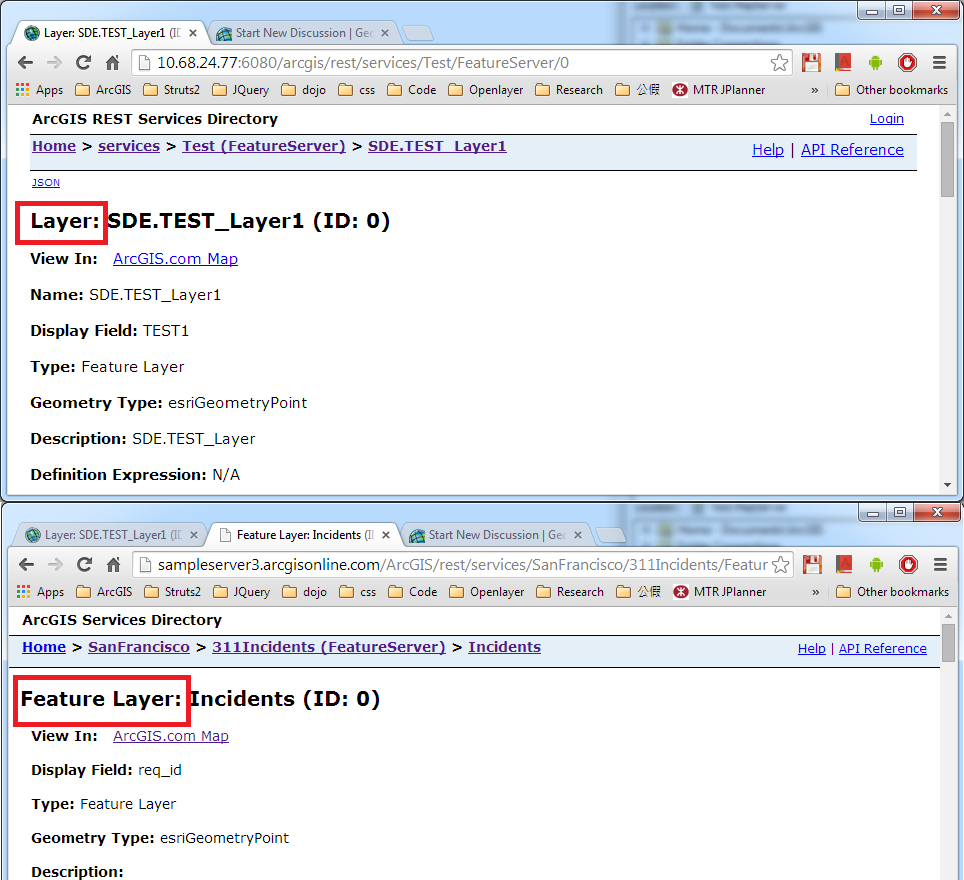The height and width of the screenshot is (880, 964).
Task: Open the dojo bookmark folder in bottom window
Action: pyautogui.click(x=304, y=592)
